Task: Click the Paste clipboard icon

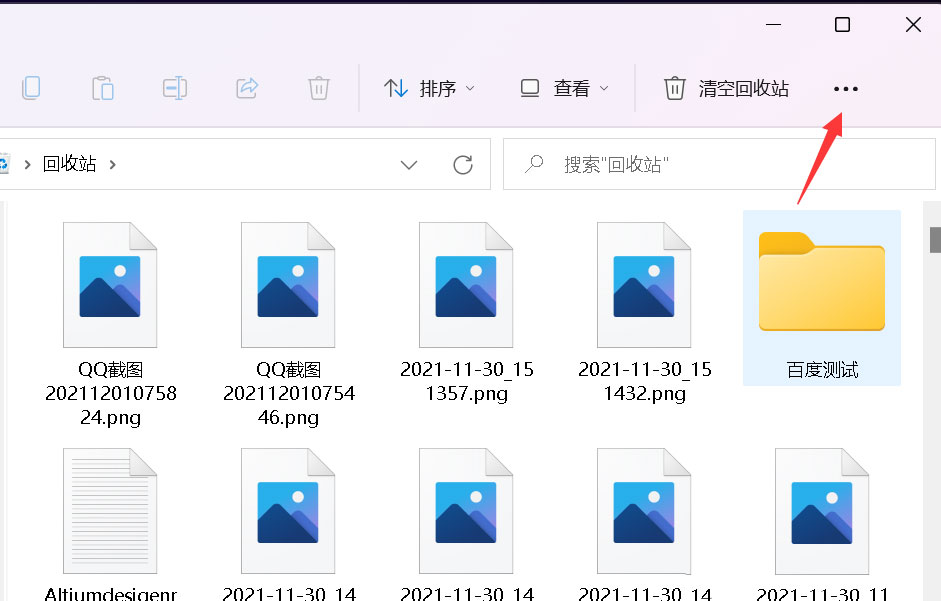Action: 103,88
